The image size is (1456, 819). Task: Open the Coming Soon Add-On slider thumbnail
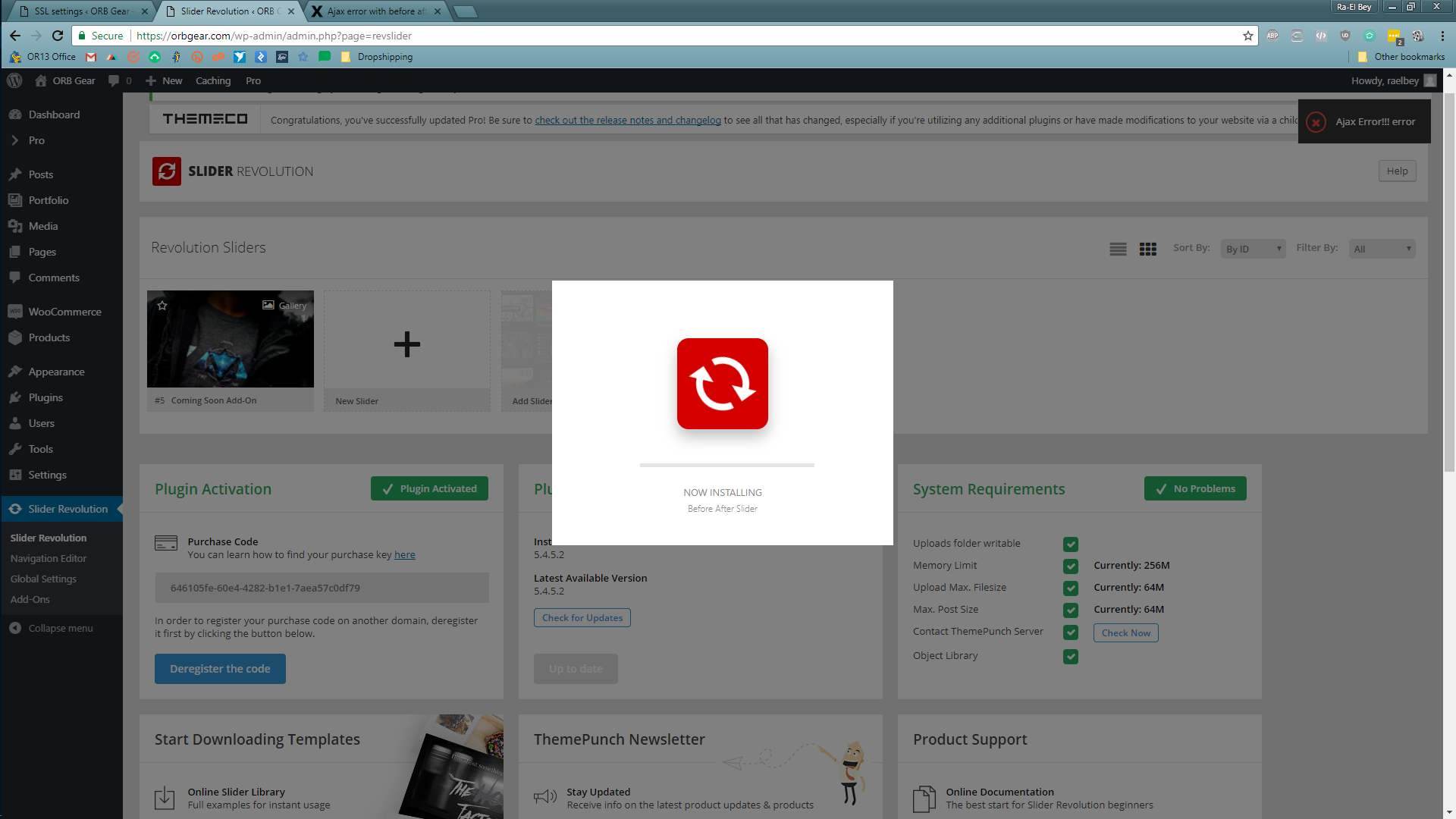click(231, 339)
